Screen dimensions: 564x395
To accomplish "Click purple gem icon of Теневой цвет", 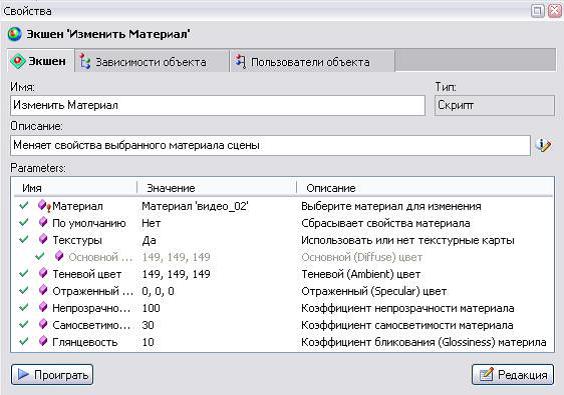I will click(x=43, y=273).
